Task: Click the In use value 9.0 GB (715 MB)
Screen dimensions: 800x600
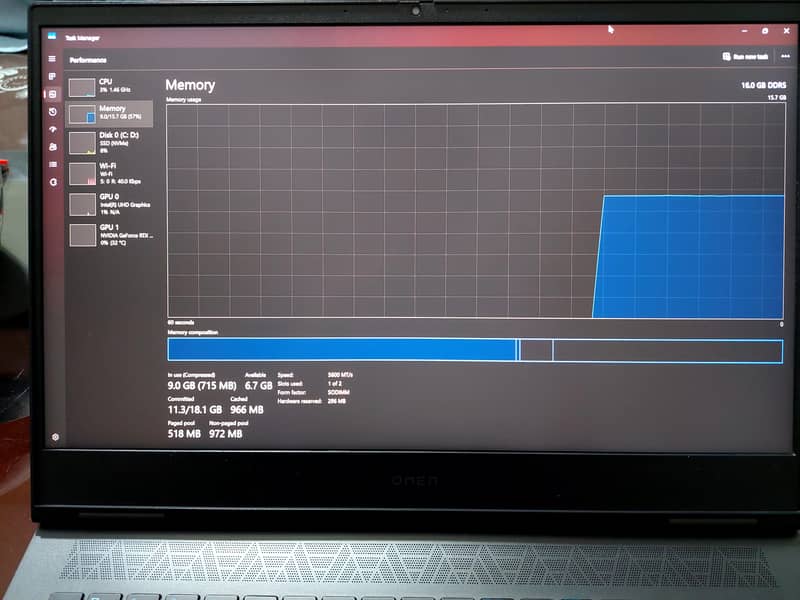Action: [202, 386]
